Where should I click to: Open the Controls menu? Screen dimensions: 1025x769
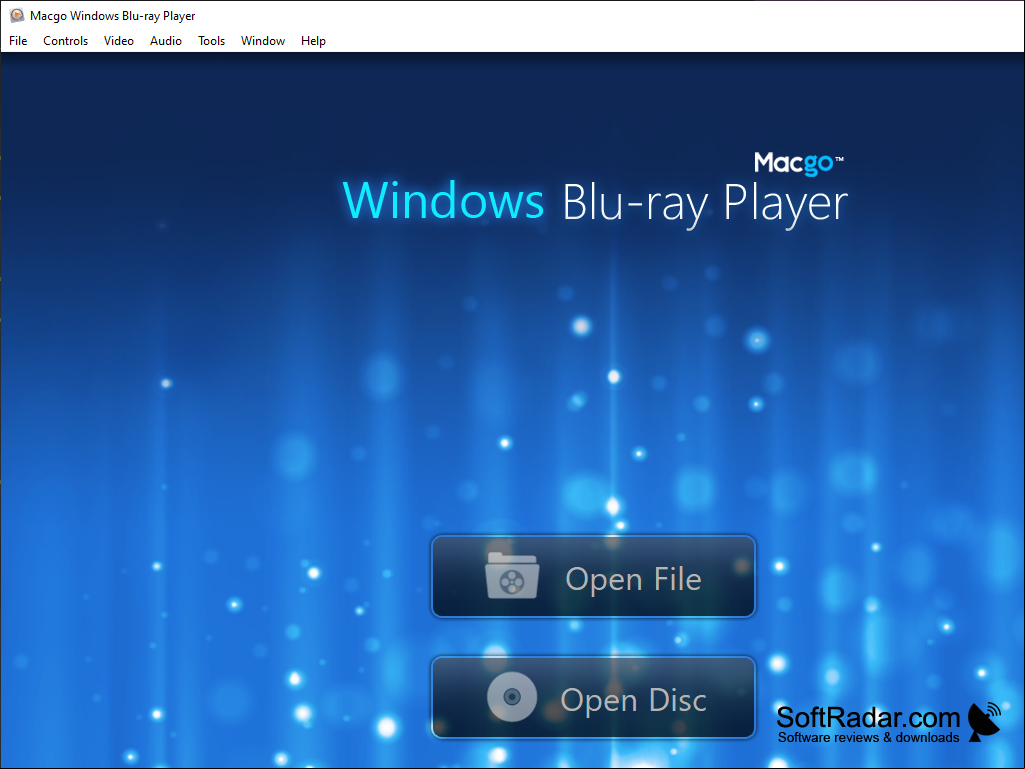65,41
